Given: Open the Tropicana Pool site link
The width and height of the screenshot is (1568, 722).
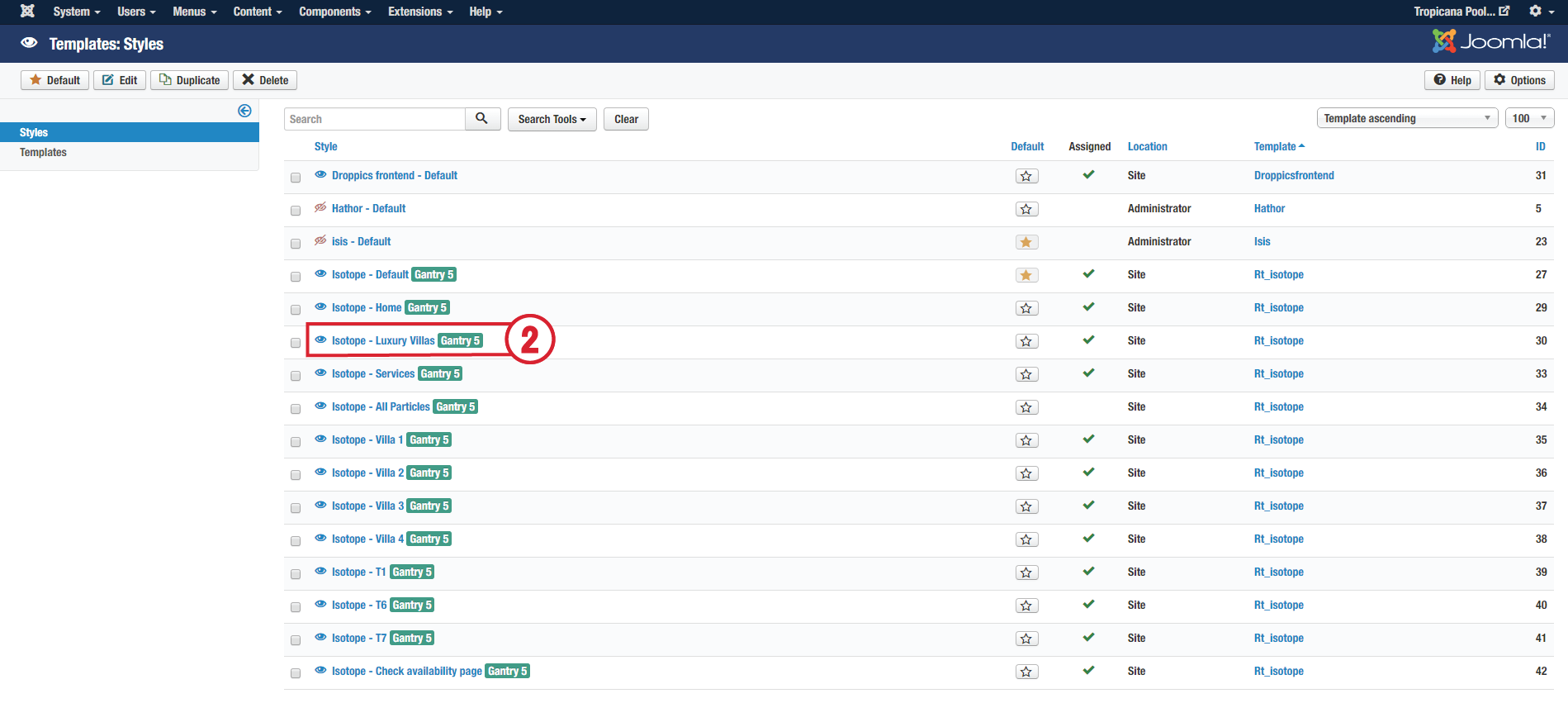Looking at the screenshot, I should tap(1461, 12).
